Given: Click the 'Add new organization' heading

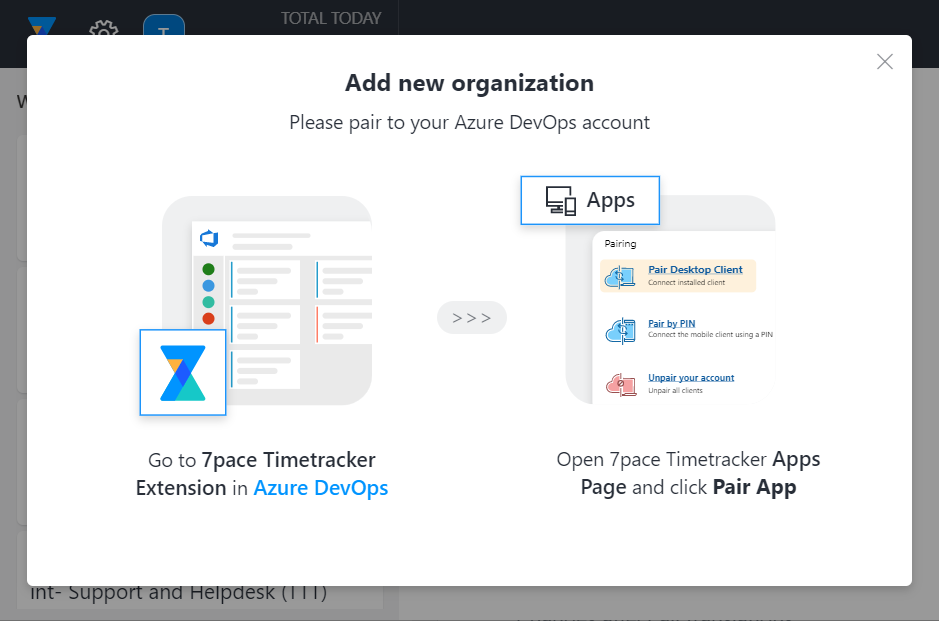Looking at the screenshot, I should point(470,83).
